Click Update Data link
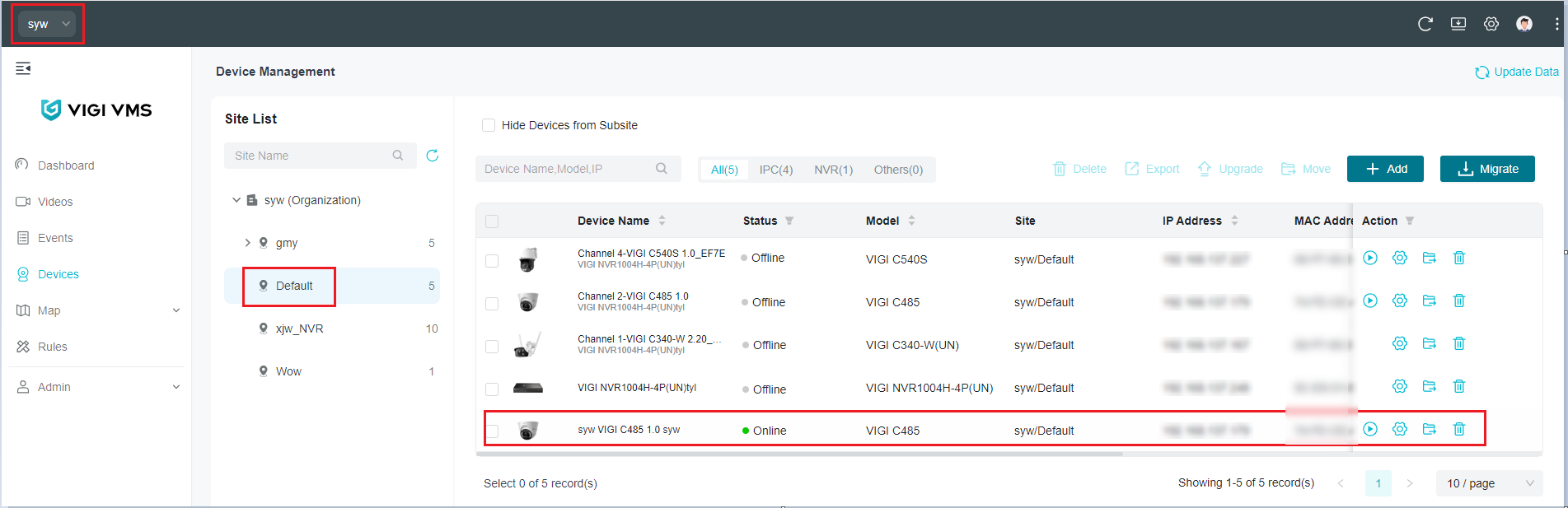This screenshot has height=508, width=1568. [x=1517, y=72]
